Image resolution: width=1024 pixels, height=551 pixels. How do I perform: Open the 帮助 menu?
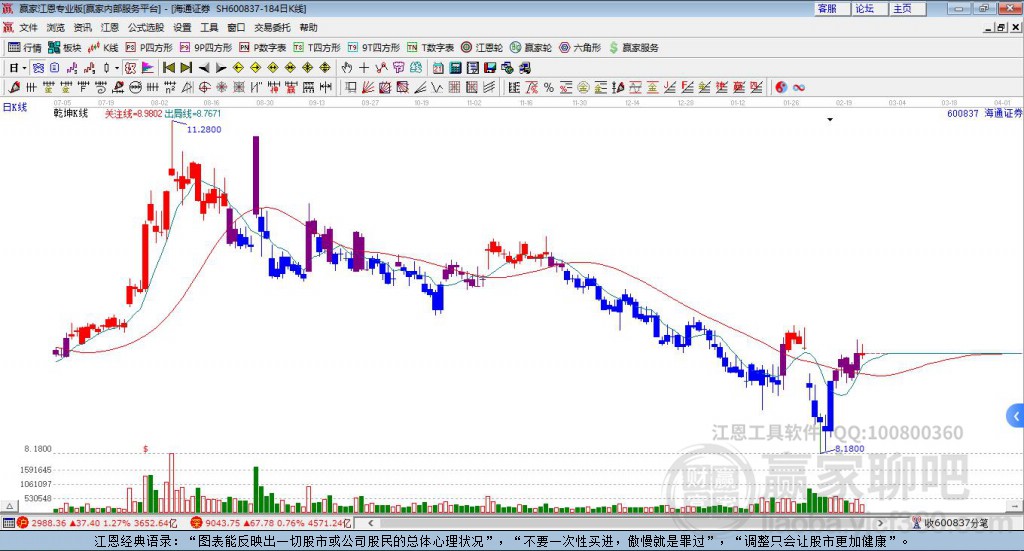tap(308, 27)
